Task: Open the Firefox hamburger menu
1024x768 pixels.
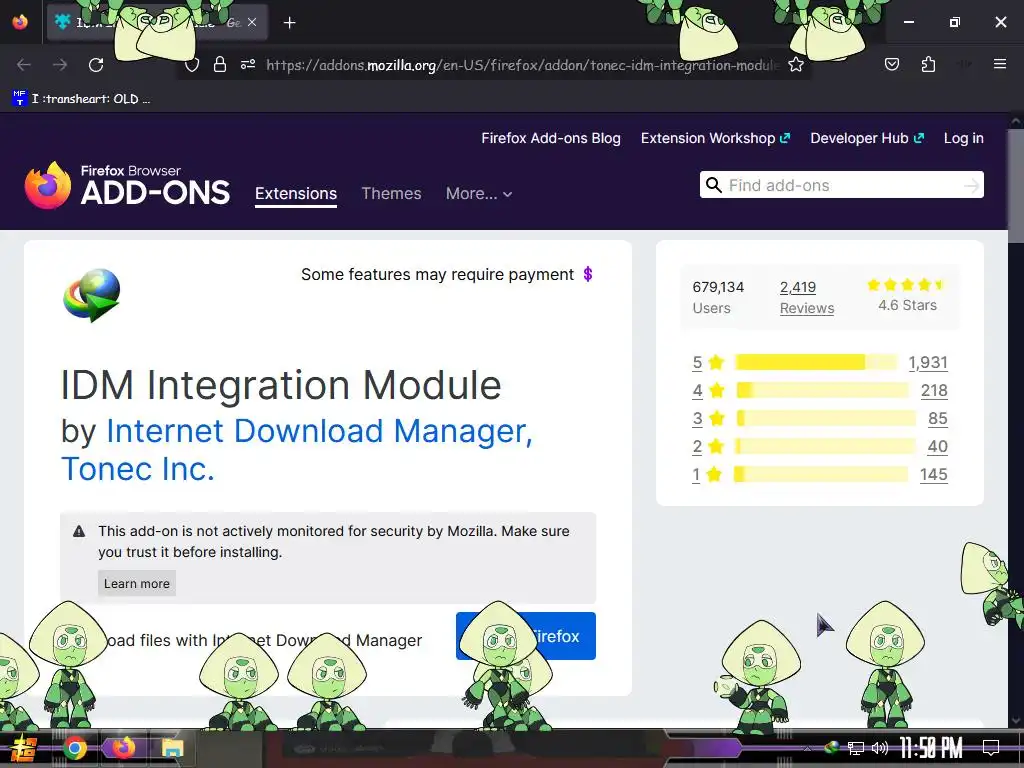Action: click(999, 64)
